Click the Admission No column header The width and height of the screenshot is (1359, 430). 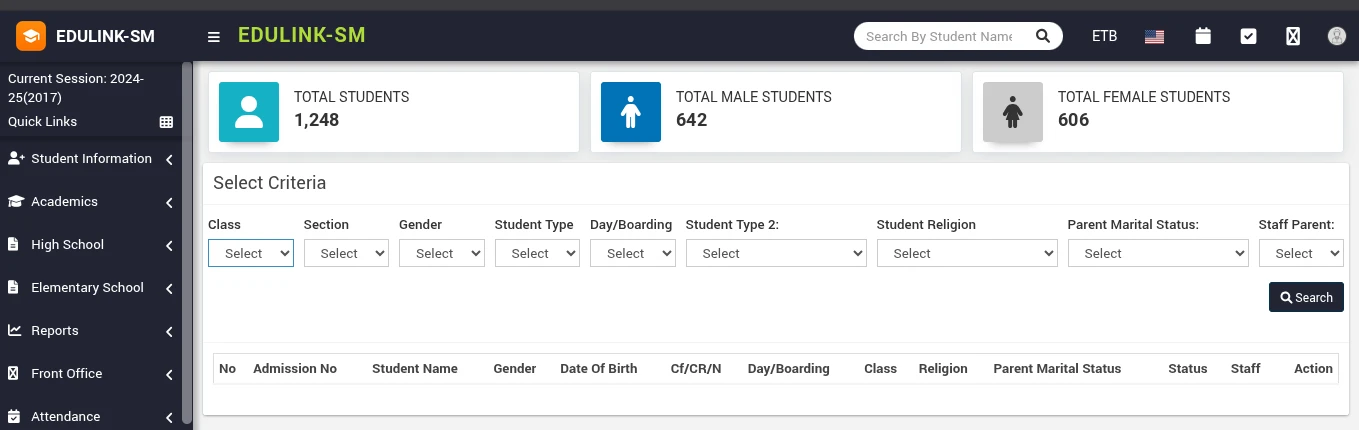(x=295, y=369)
